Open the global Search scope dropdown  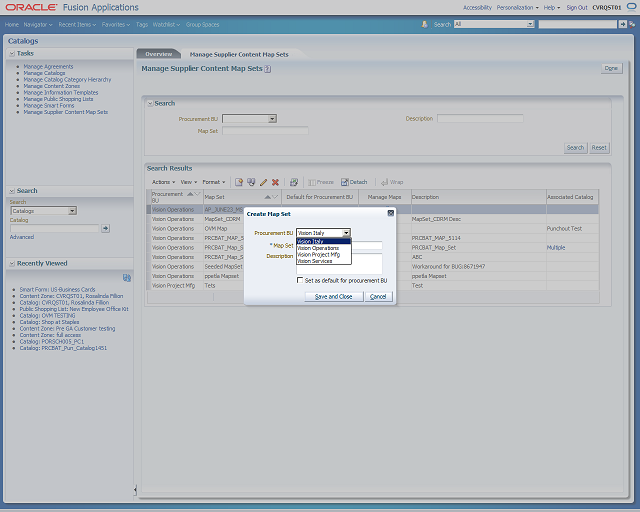pos(530,24)
